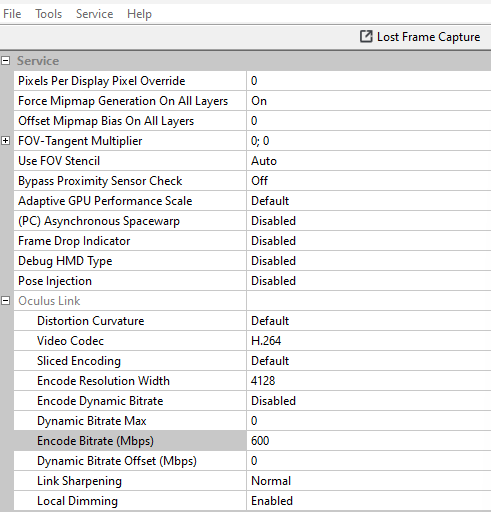The width and height of the screenshot is (491, 512).
Task: Edit Encode Bitrate value 600
Action: [x=369, y=441]
